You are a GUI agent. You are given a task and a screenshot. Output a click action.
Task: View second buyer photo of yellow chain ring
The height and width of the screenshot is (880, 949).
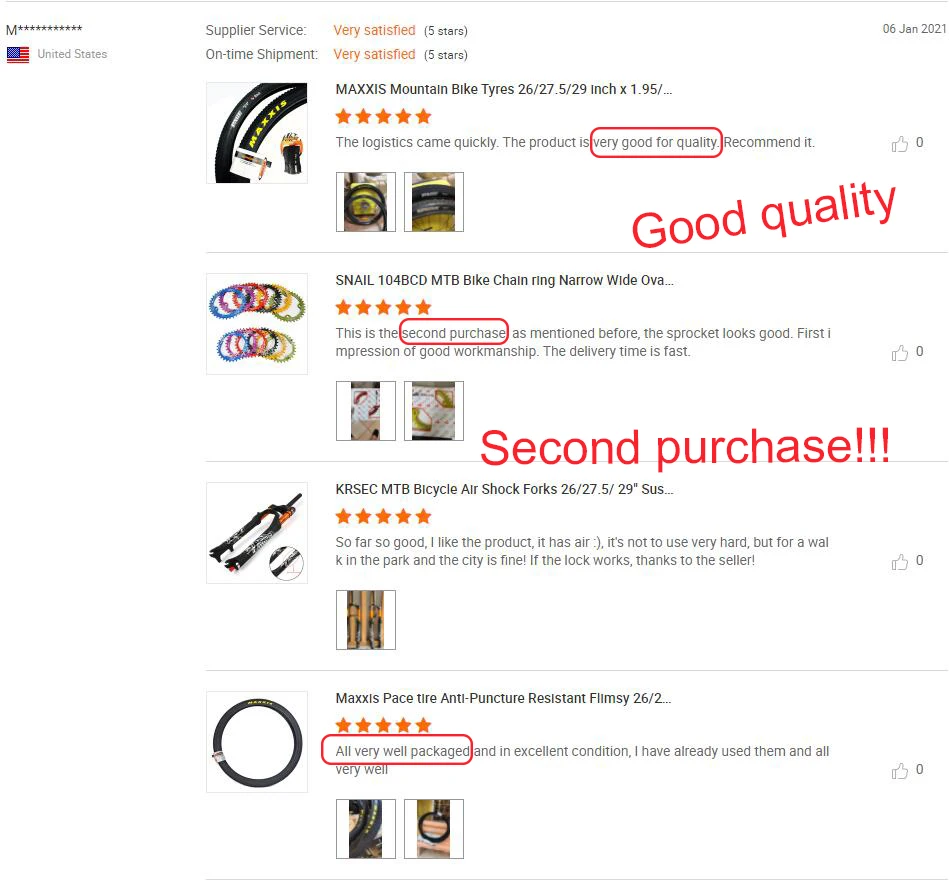click(433, 410)
